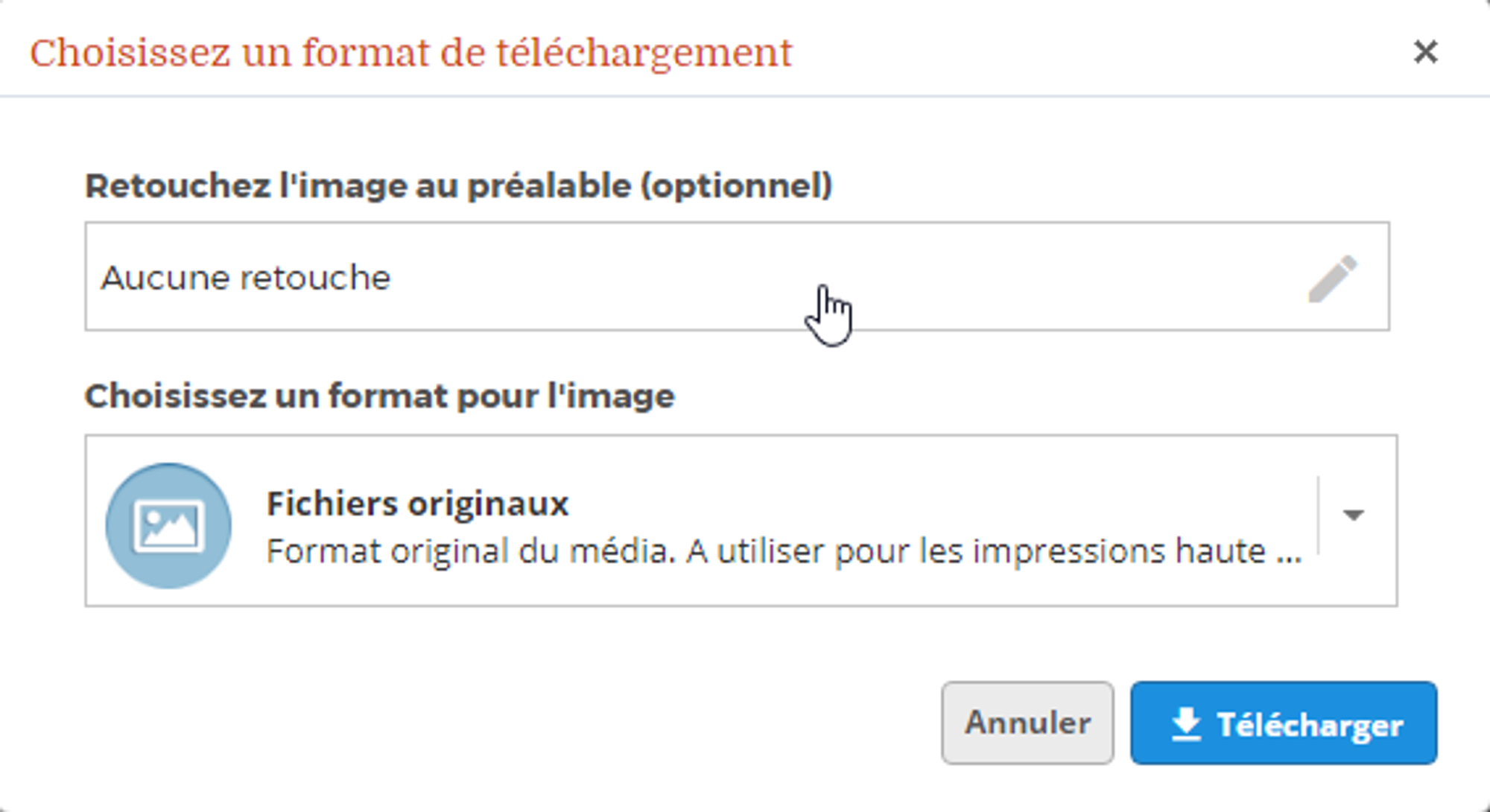Click the vertical separator beside the dropdown arrow
The width and height of the screenshot is (1490, 812).
[x=1318, y=515]
